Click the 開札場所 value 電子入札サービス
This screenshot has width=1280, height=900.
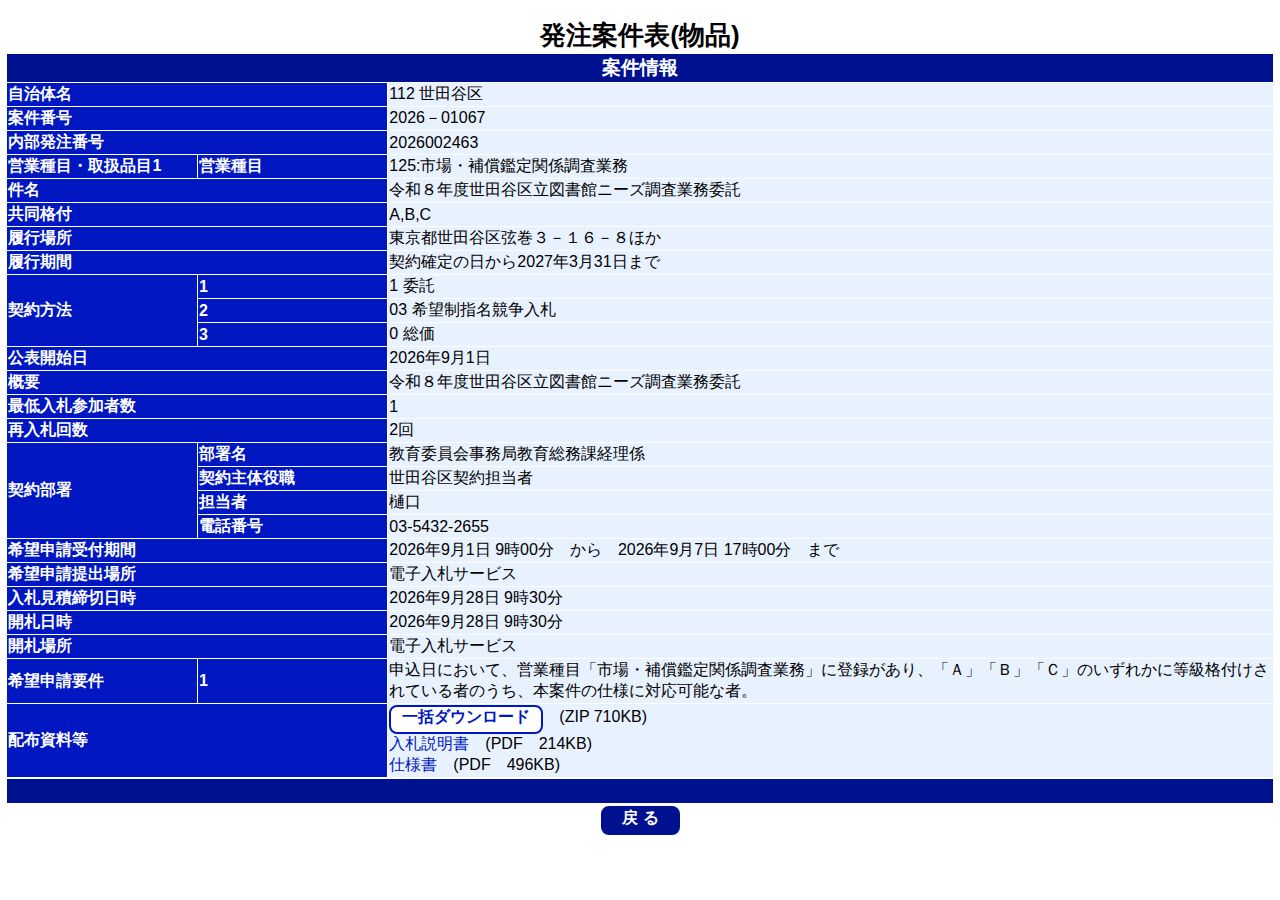click(x=453, y=646)
